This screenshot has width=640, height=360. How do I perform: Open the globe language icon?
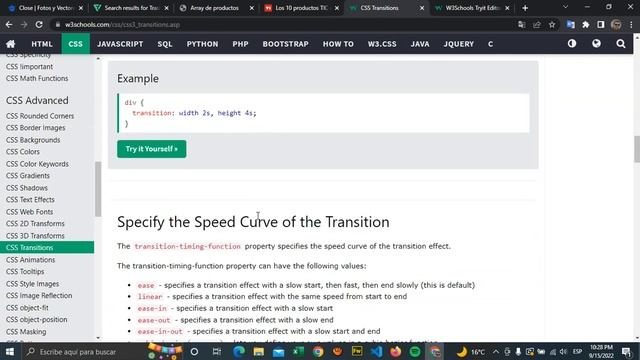[x=596, y=43]
